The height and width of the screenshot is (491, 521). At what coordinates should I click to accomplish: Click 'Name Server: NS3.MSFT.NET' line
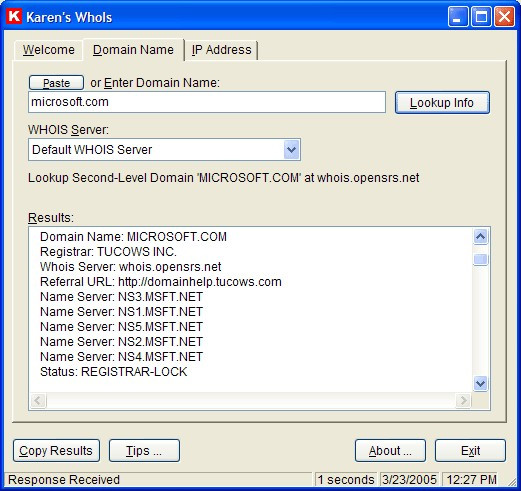[121, 297]
